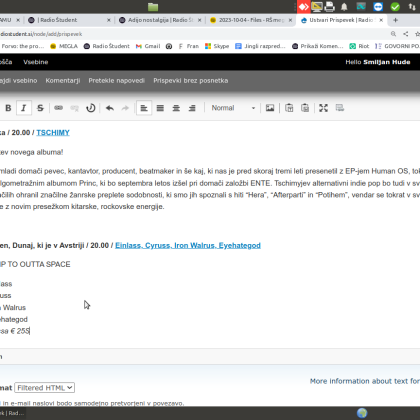The width and height of the screenshot is (420, 420).
Task: Insert a hyperlink with link icon
Action: tap(59, 108)
